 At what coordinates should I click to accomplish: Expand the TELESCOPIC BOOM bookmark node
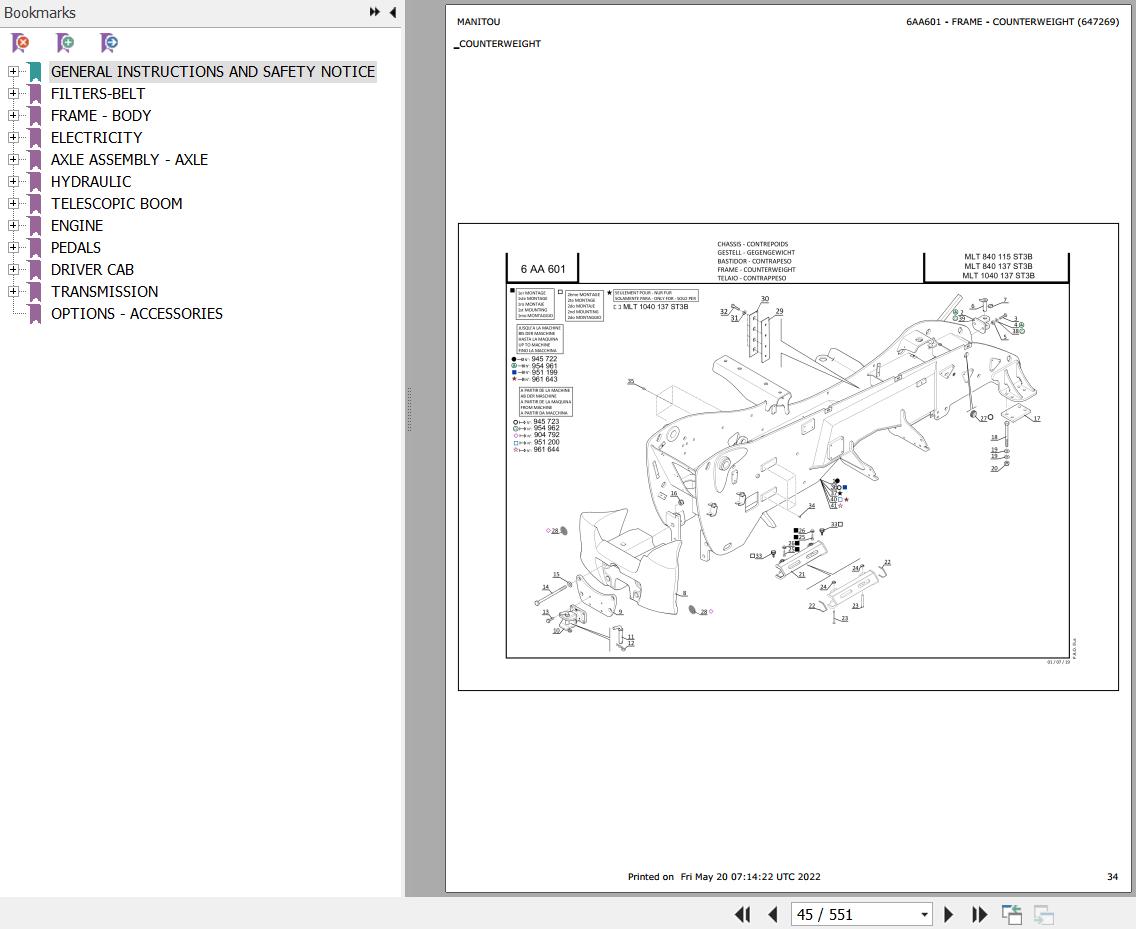(13, 204)
